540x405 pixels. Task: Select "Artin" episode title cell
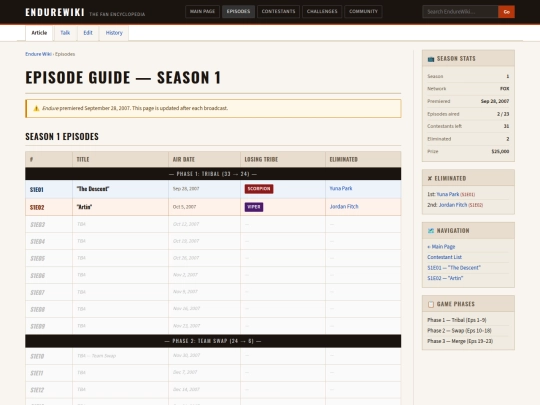coord(120,207)
